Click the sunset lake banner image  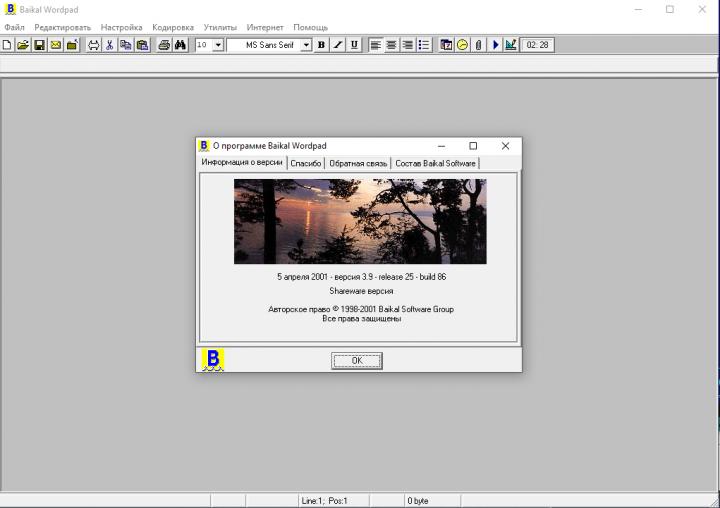(360, 221)
